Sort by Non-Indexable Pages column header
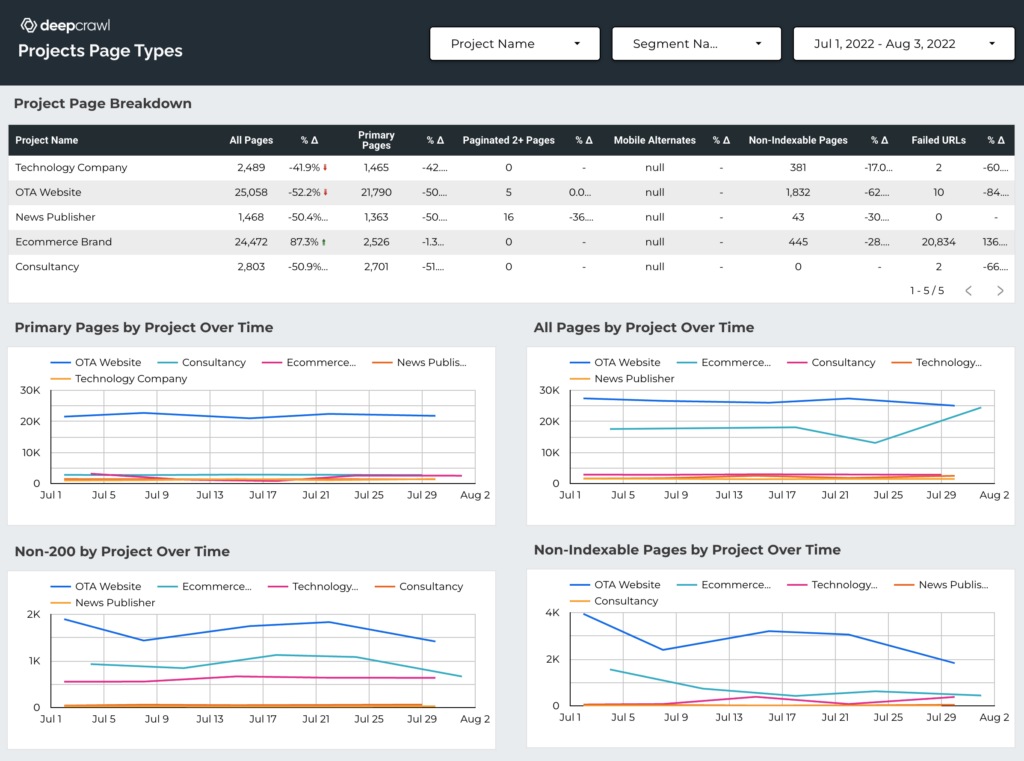This screenshot has width=1024, height=761. (x=798, y=141)
